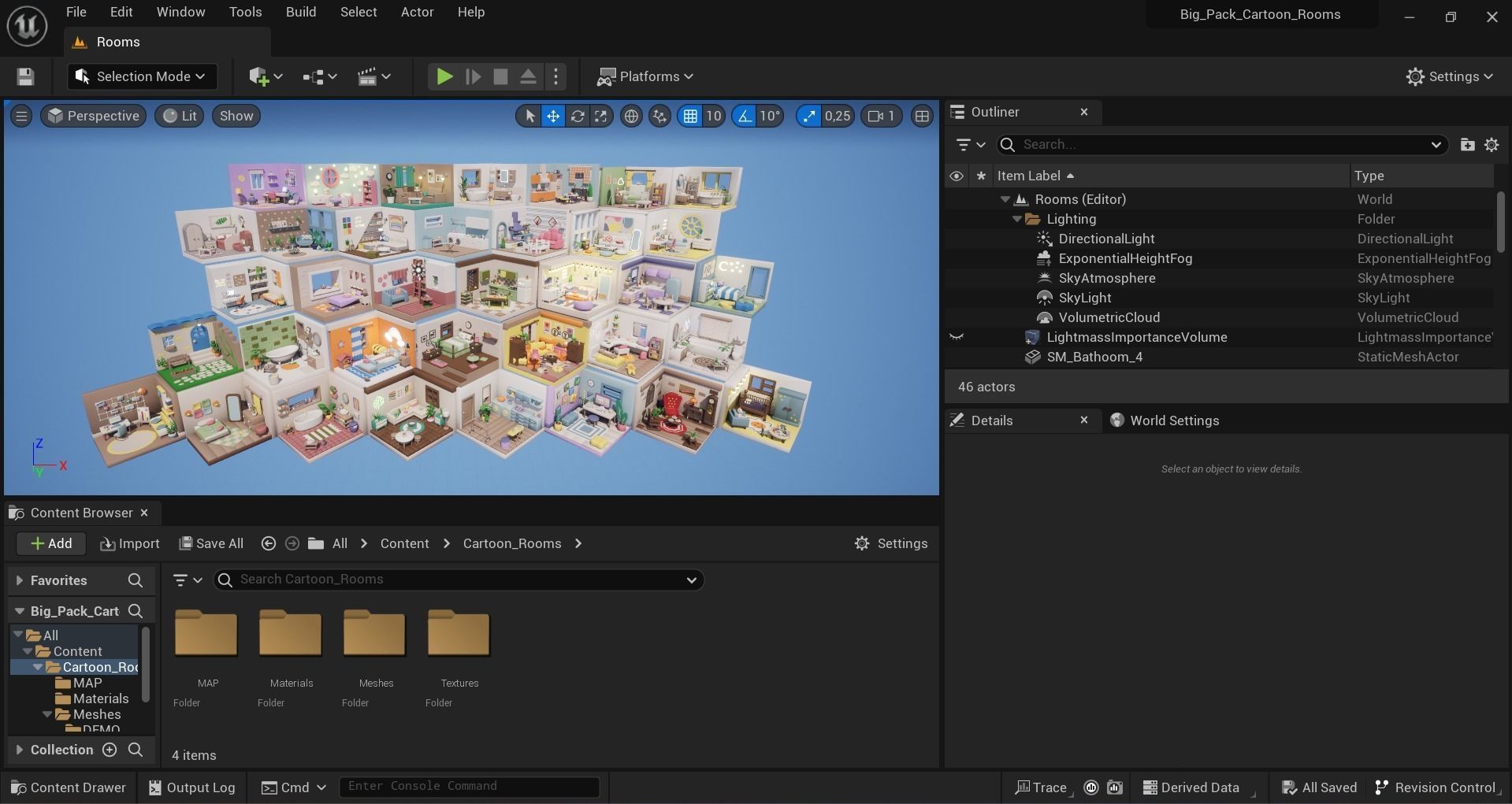Viewport: 1512px width, 804px height.
Task: Activate the Translate (move) tool
Action: 553,117
